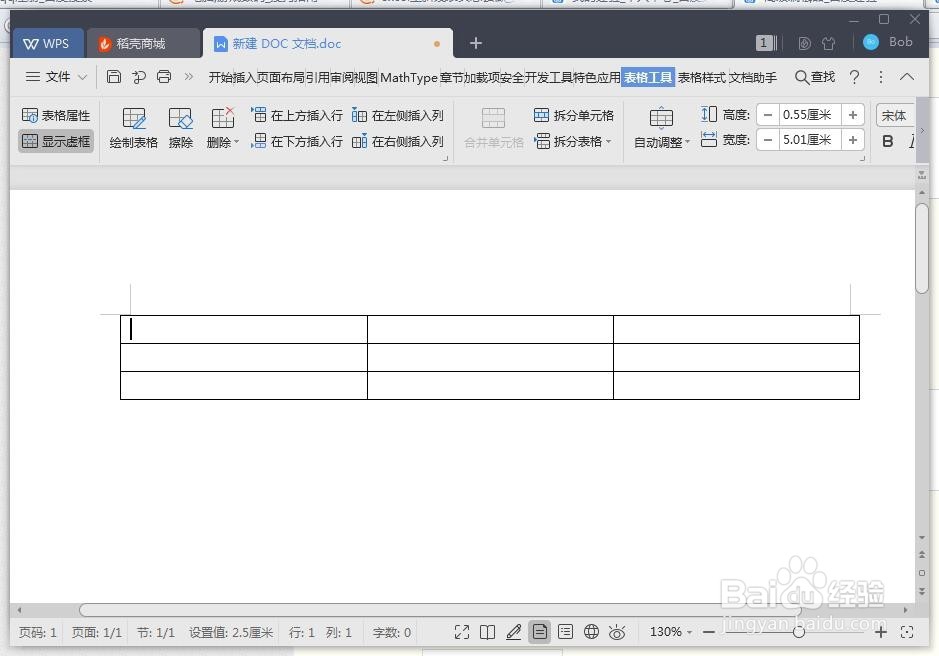Click the 宽度 value field 5.01厘米
Image resolution: width=939 pixels, height=656 pixels.
[x=810, y=140]
